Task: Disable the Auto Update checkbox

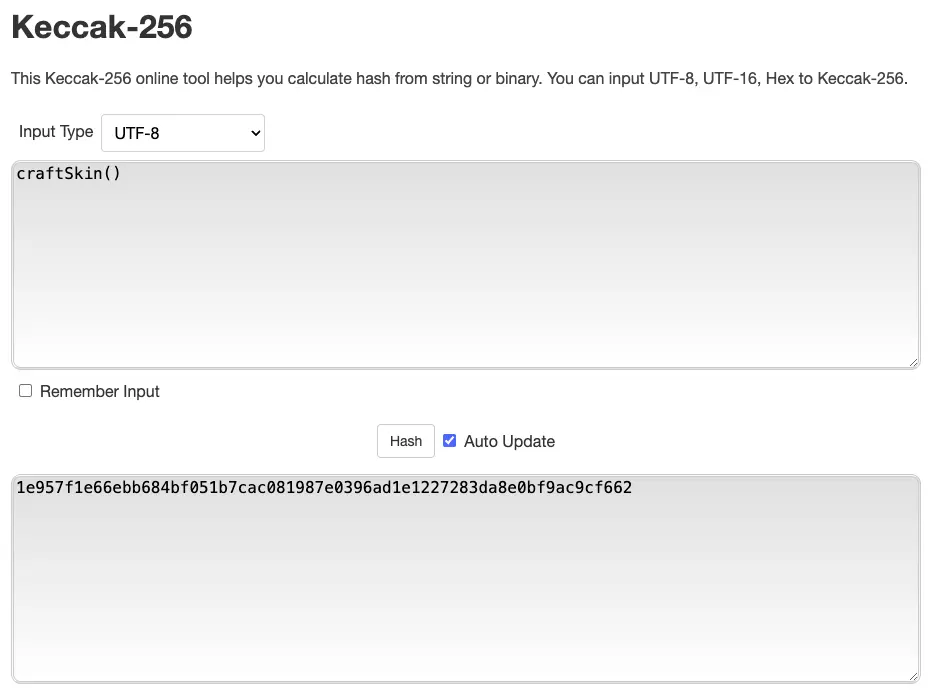Action: click(450, 441)
